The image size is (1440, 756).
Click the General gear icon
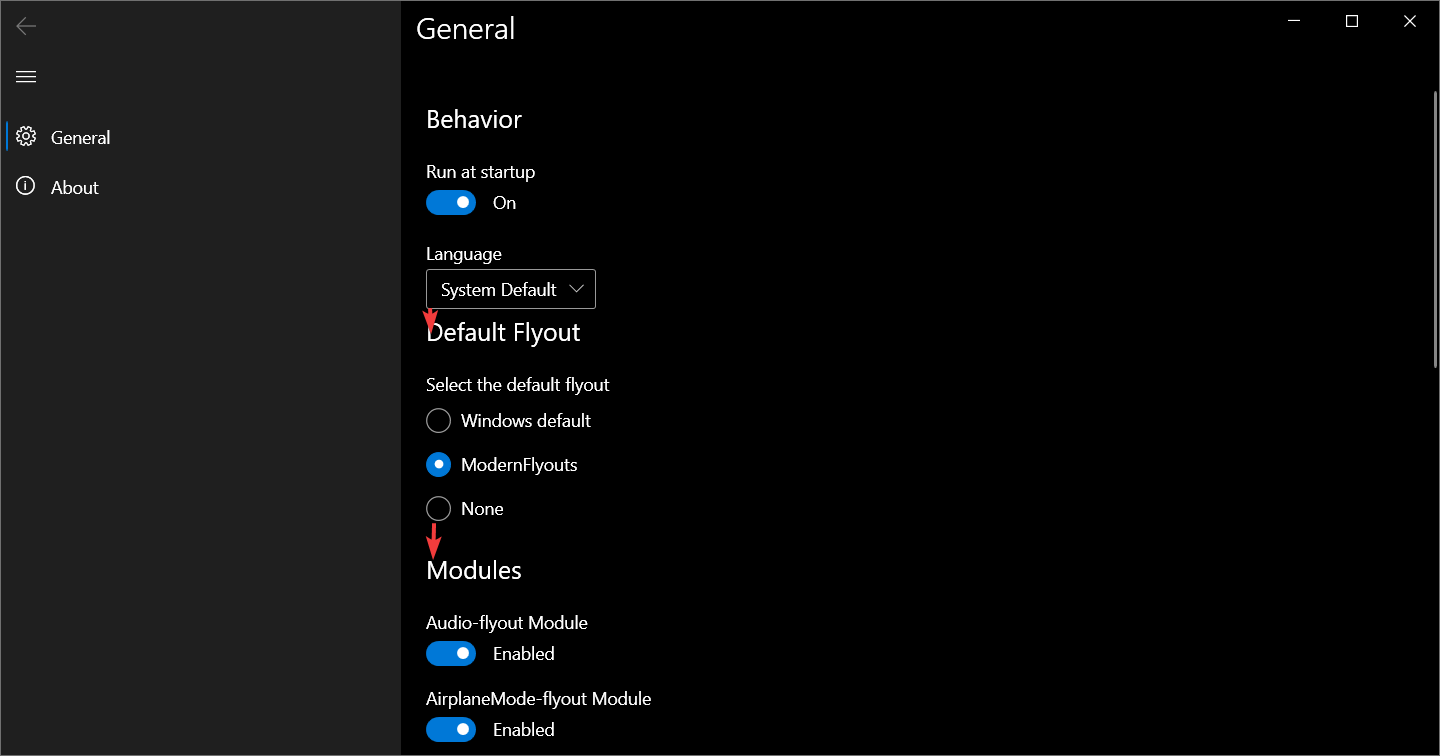26,137
